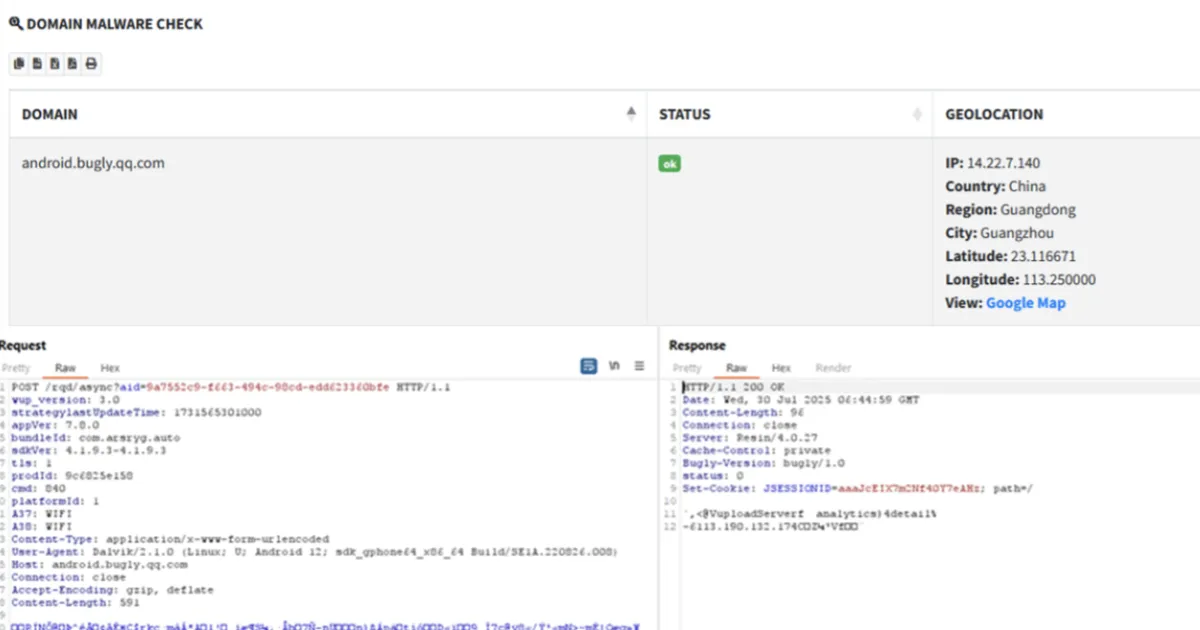Image resolution: width=1200 pixels, height=630 pixels.
Task: Click the Country: China entry
Action: click(995, 186)
